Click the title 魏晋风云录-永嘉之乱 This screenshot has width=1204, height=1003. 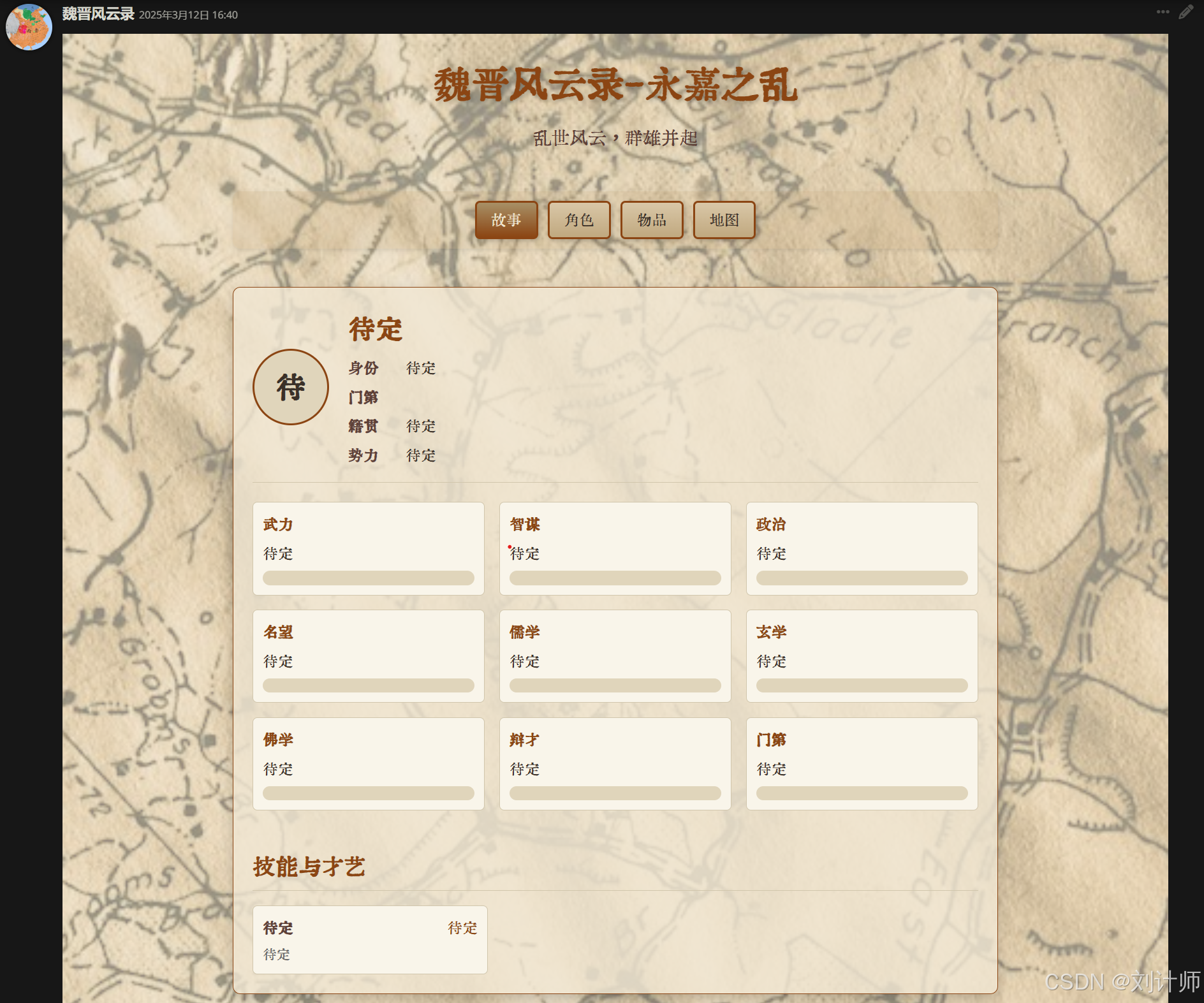(615, 85)
